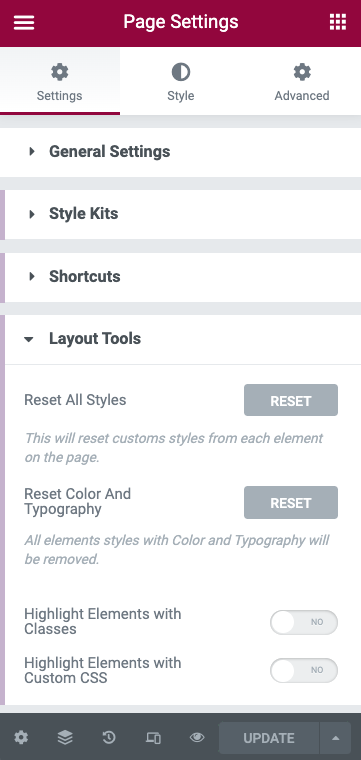Click the half-circle Style tab icon
The width and height of the screenshot is (361, 760).
click(181, 72)
